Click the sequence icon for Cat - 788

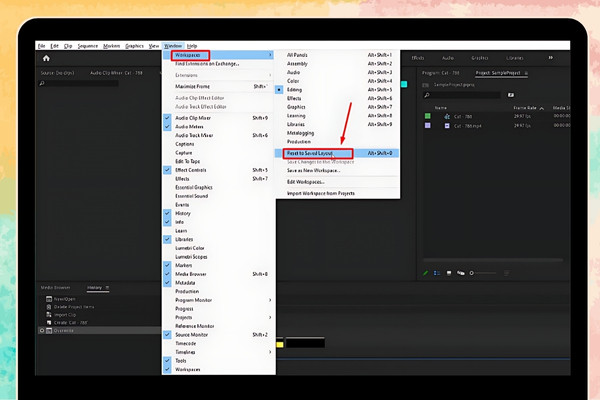pyautogui.click(x=447, y=116)
